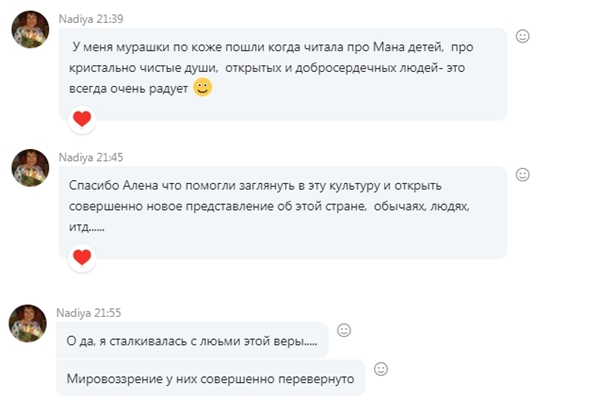Toggle heart reaction under the 'мурашки' message
Image resolution: width=603 pixels, height=404 pixels.
pos(82,119)
